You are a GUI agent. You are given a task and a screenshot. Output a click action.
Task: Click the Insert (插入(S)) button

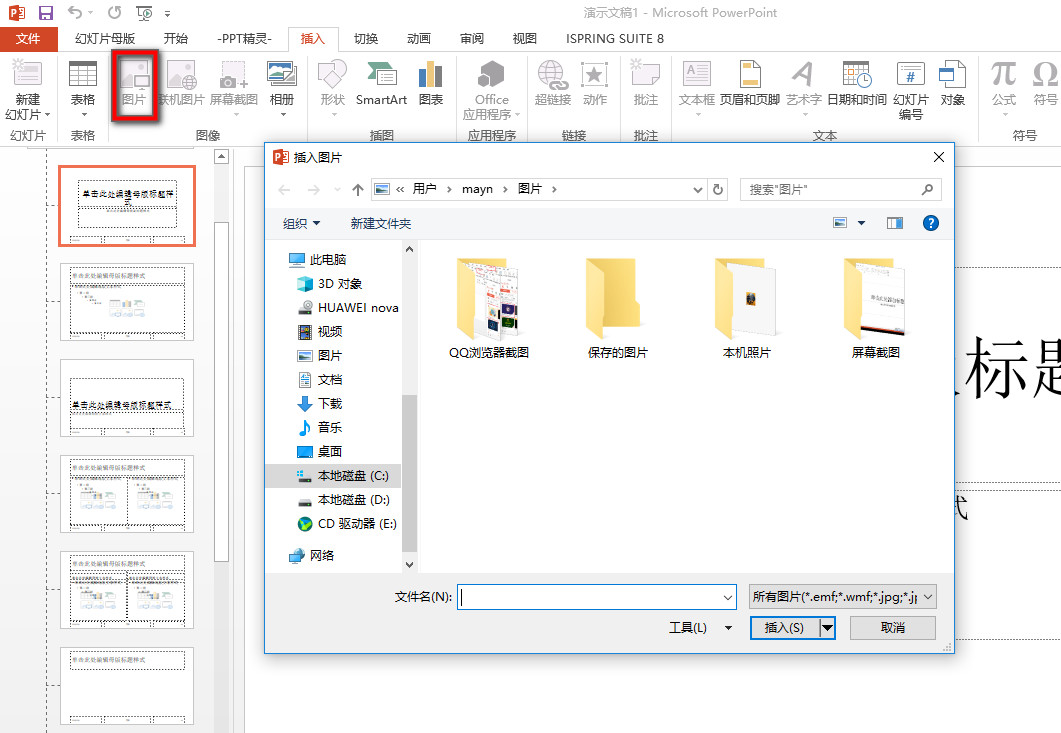pos(785,628)
